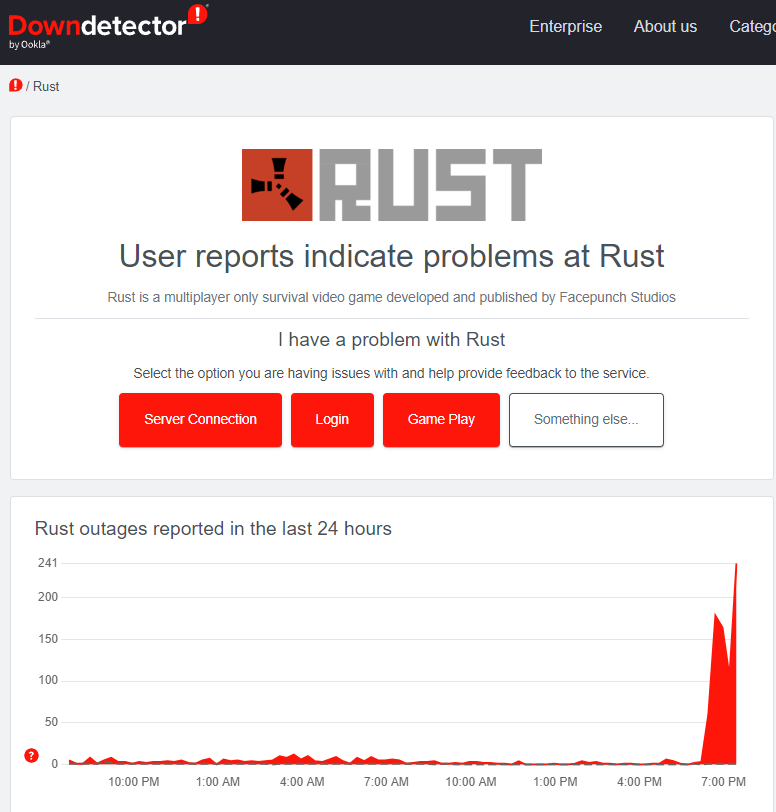Open the Categories menu item

point(752,26)
